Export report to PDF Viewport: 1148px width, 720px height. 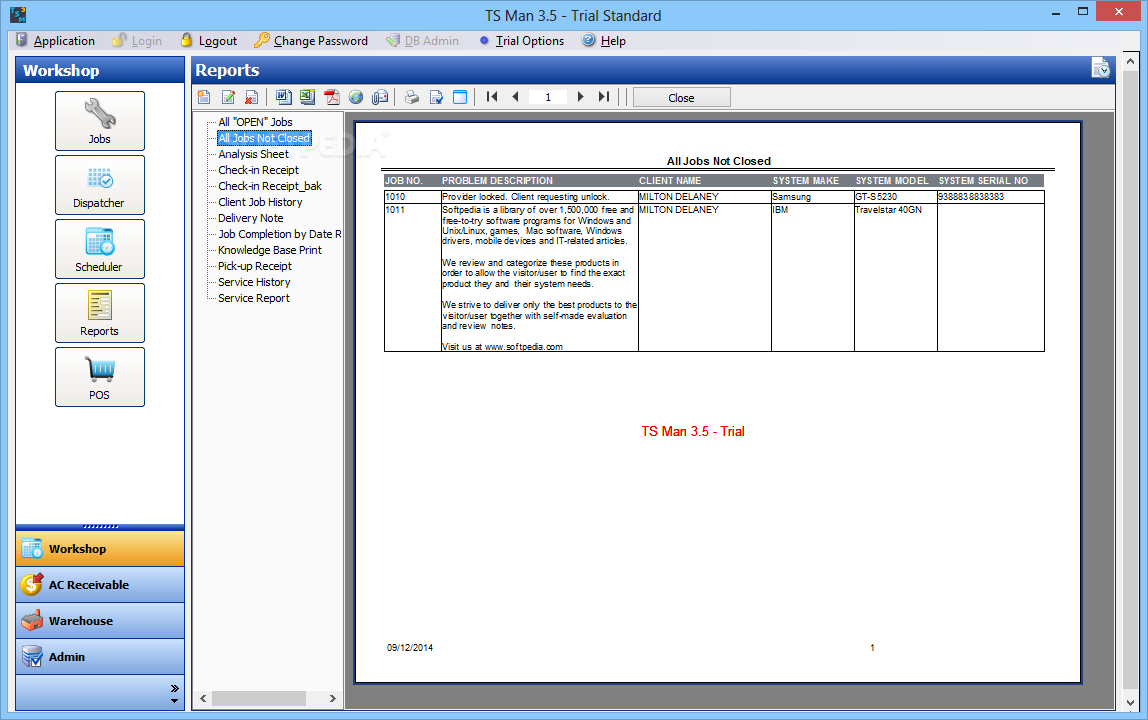pos(332,97)
